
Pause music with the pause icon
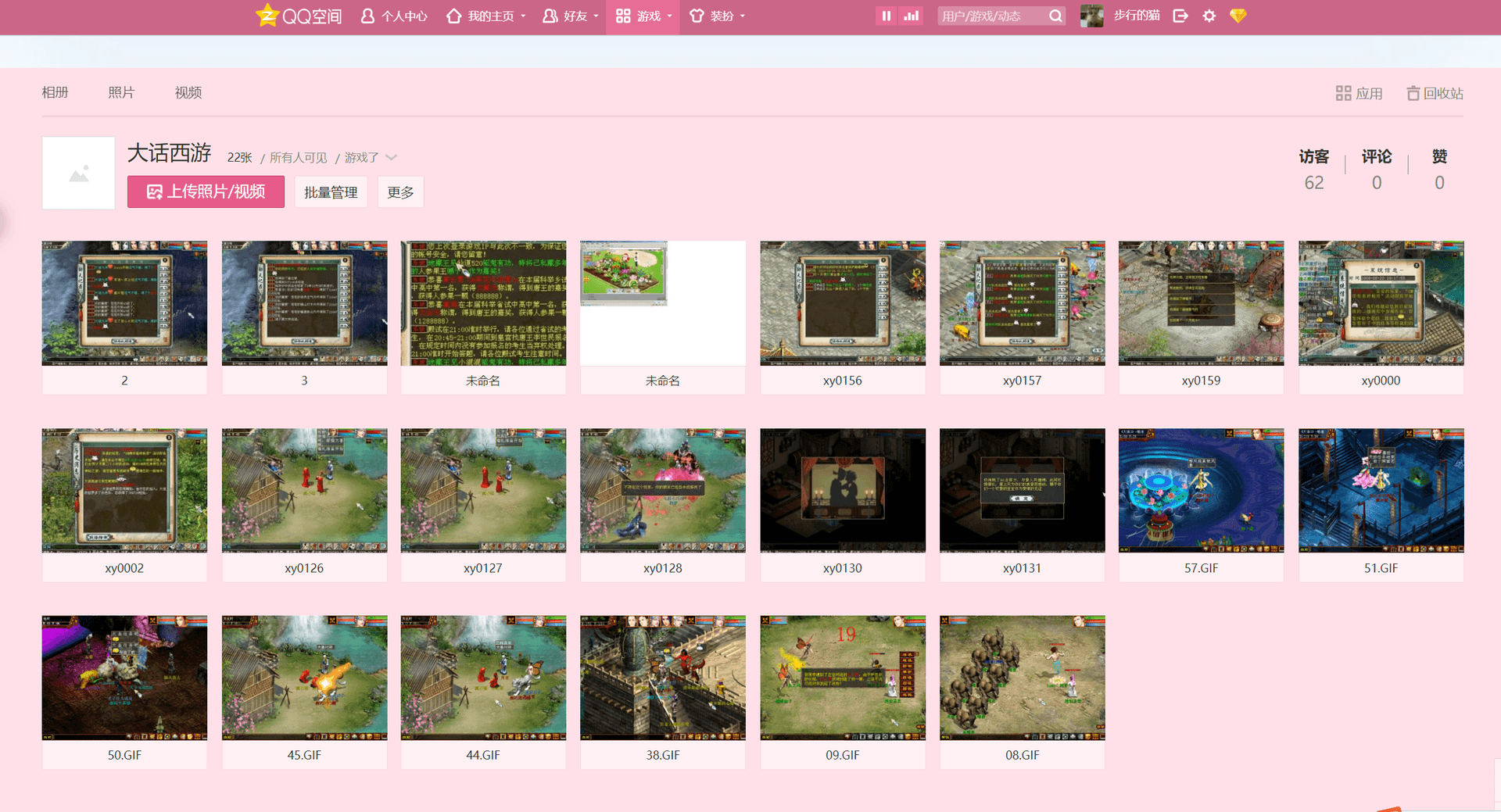pos(886,16)
